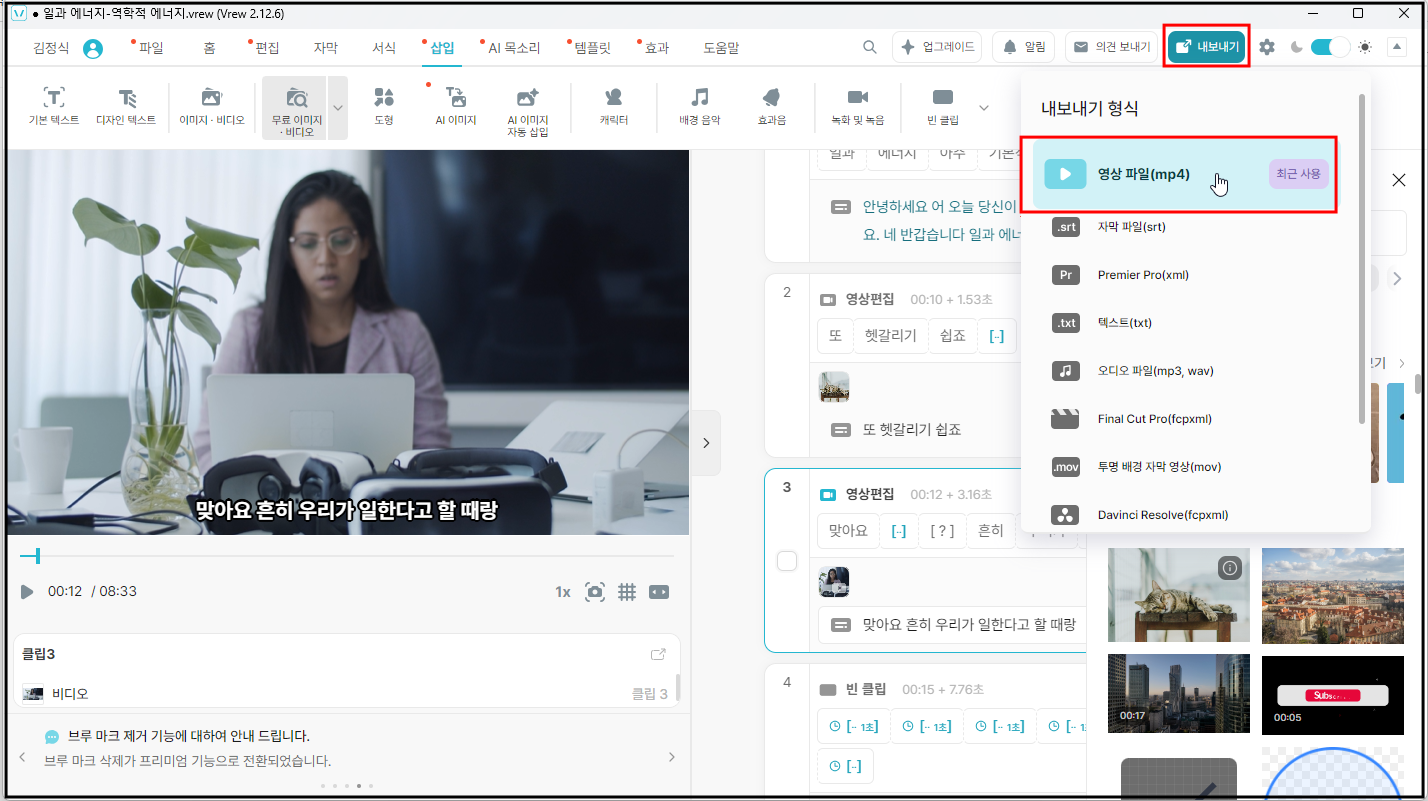Toggle the dark/light mode switch
The height and width of the screenshot is (801, 1428).
tap(1330, 47)
